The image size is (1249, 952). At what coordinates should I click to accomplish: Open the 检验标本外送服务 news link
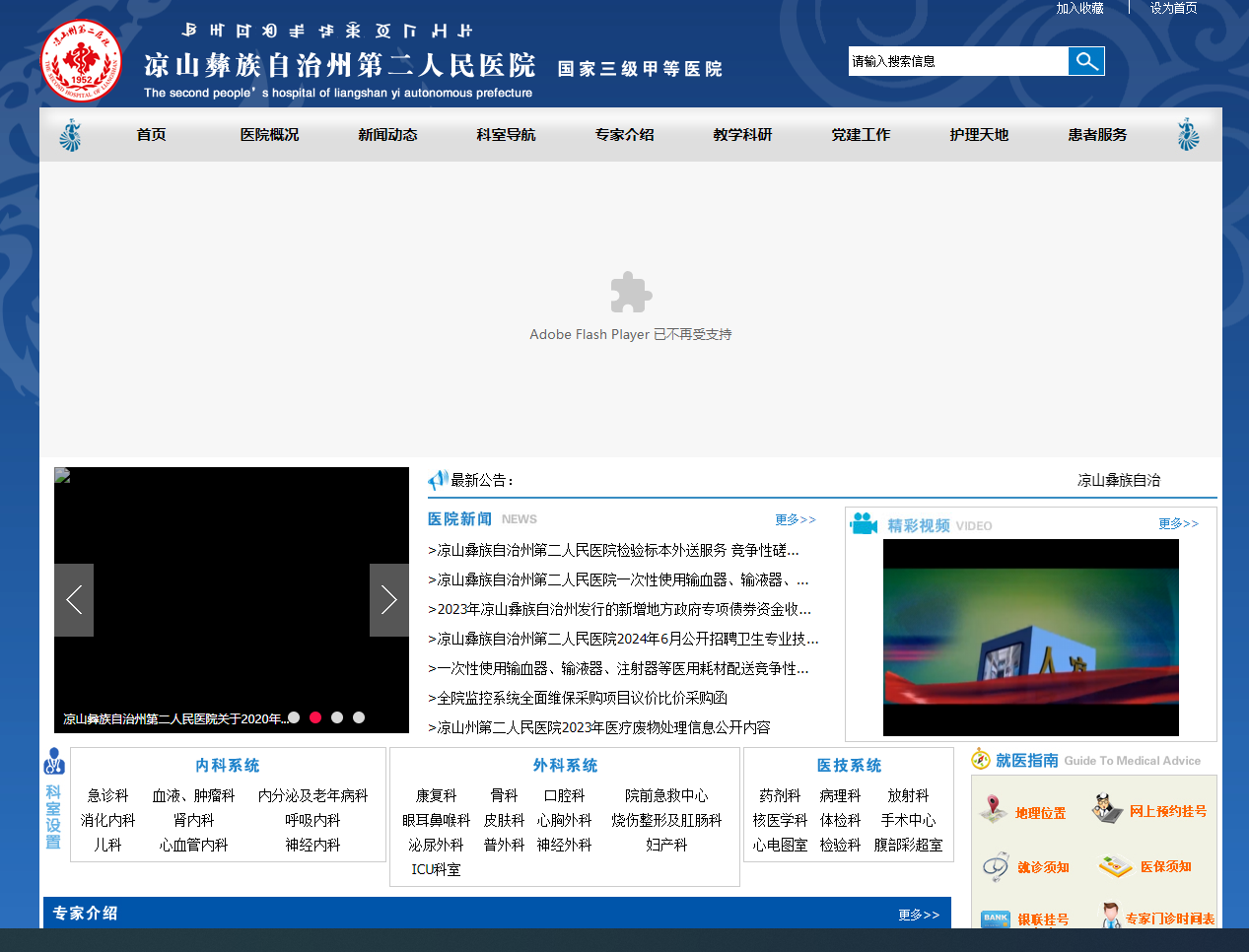[x=613, y=550]
